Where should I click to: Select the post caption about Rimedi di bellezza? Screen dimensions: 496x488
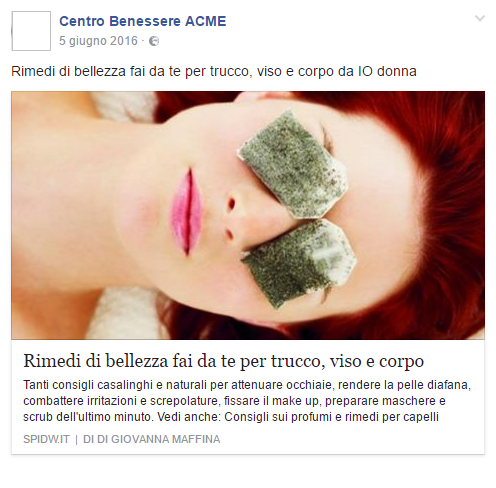pos(214,71)
